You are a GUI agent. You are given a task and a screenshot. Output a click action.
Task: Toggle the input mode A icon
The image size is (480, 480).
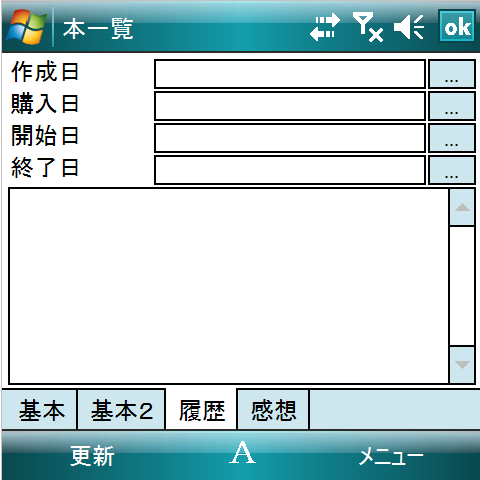point(242,452)
